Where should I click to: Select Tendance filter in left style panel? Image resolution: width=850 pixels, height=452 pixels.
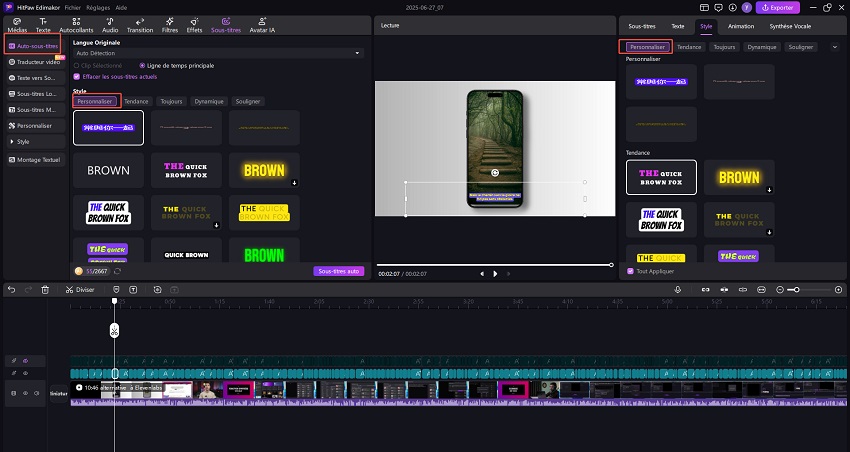click(x=136, y=101)
